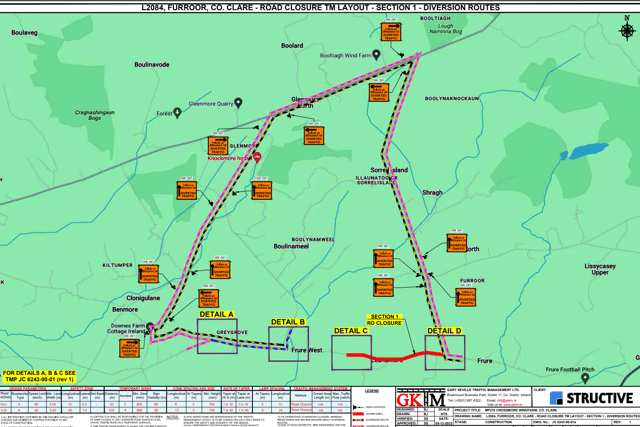Screen dimensions: 640x427
Task: Select diverted traffic sign directly above Detail A
Action: (209, 298)
